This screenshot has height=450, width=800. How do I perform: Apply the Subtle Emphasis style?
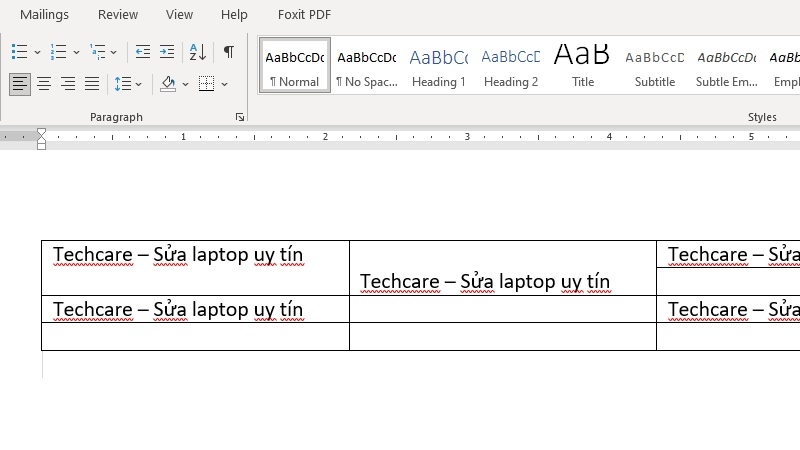[x=727, y=65]
